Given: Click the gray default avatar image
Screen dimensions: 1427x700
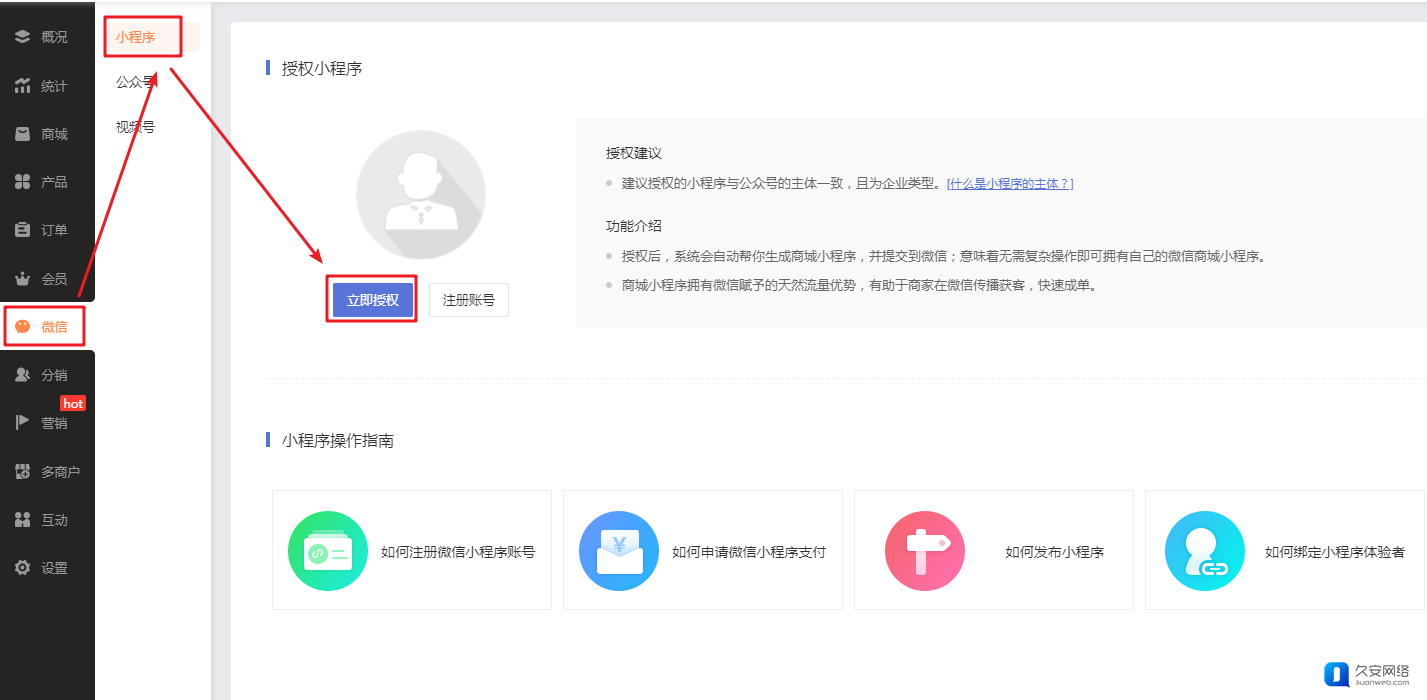Looking at the screenshot, I should click(x=420, y=195).
